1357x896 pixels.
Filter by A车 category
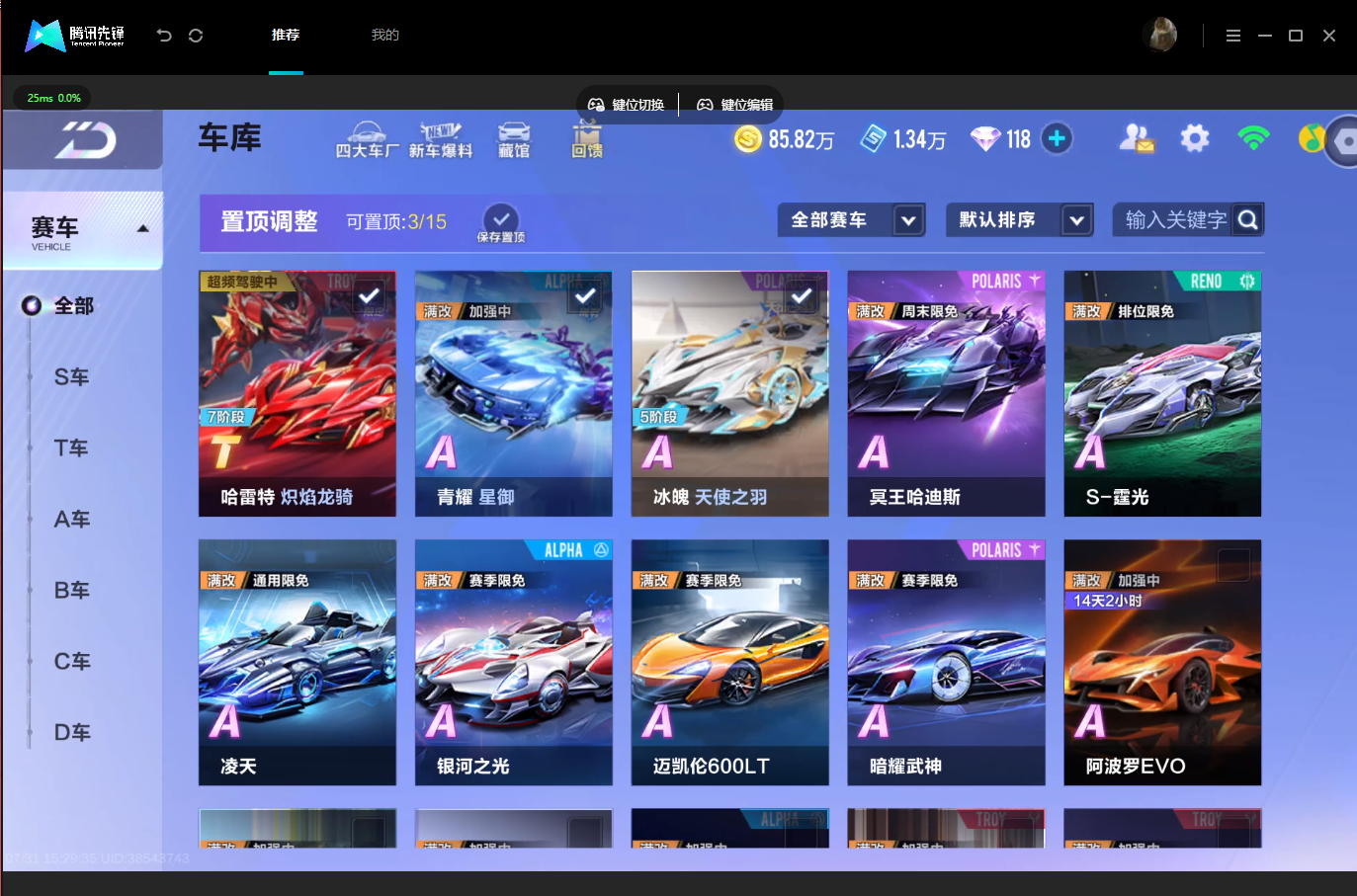[x=72, y=520]
